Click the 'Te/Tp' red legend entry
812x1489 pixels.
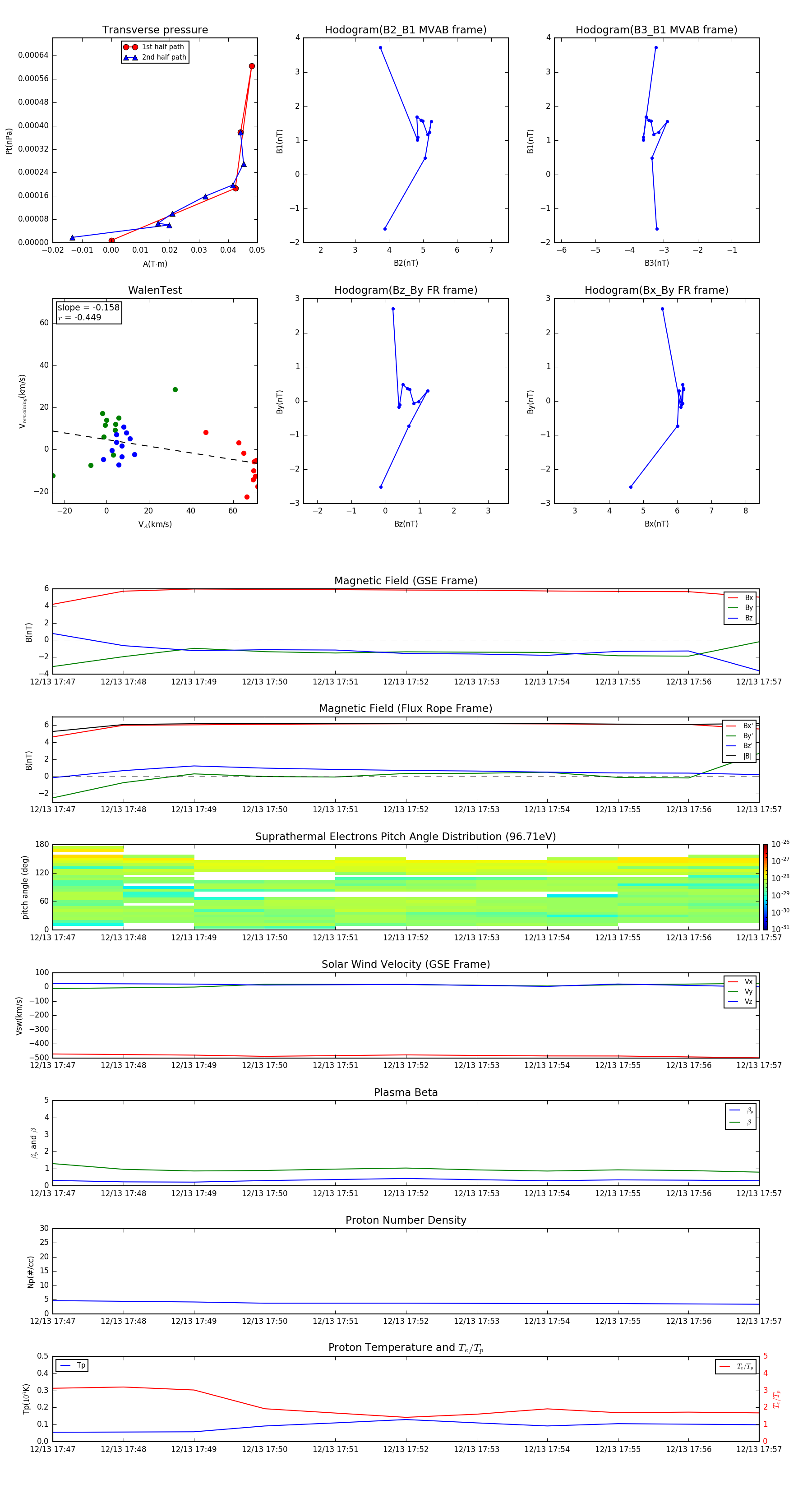pyautogui.click(x=736, y=1366)
